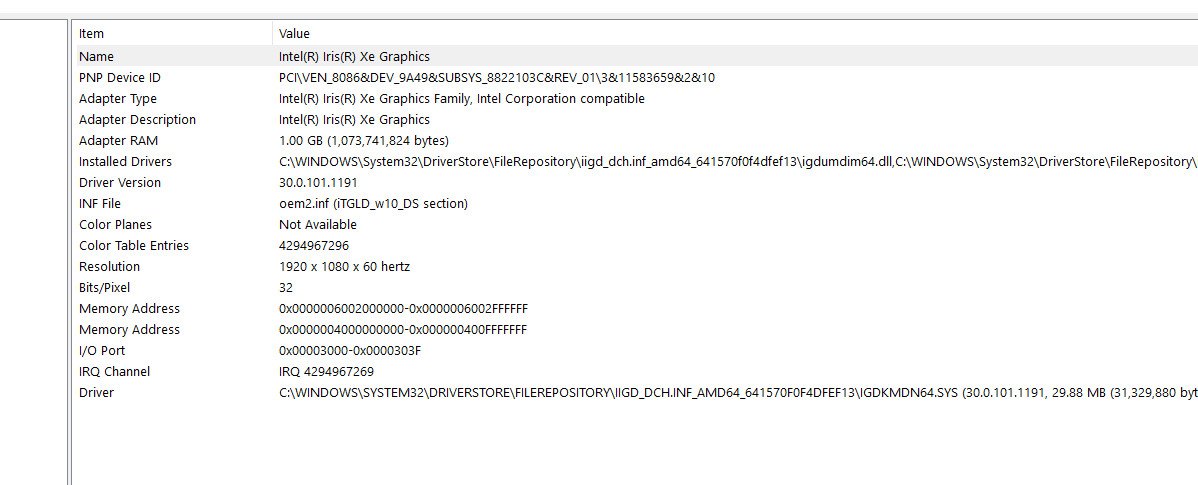Select the INF File row label

click(100, 204)
